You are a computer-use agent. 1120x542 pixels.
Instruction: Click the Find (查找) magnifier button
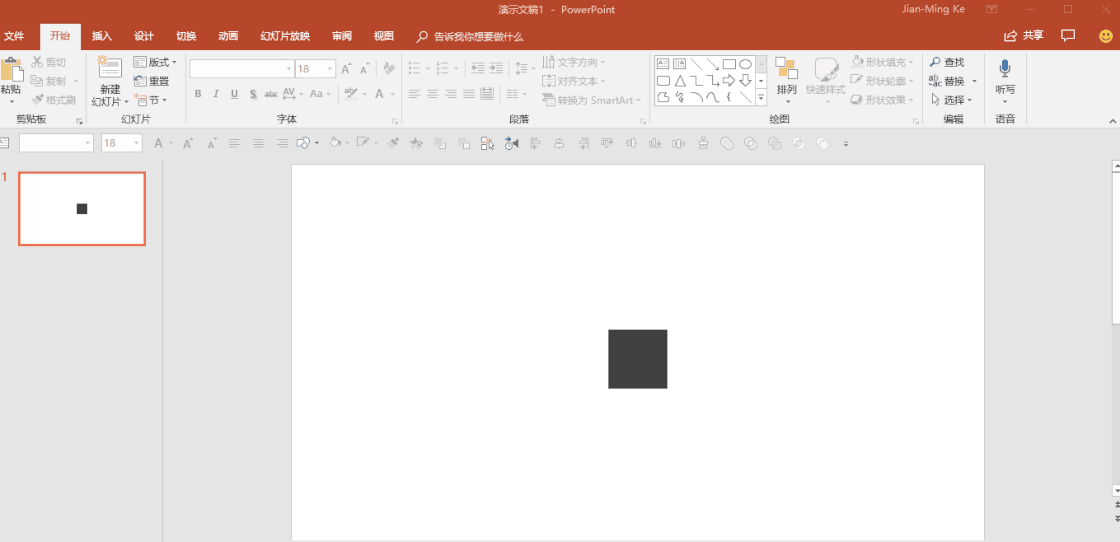[946, 62]
